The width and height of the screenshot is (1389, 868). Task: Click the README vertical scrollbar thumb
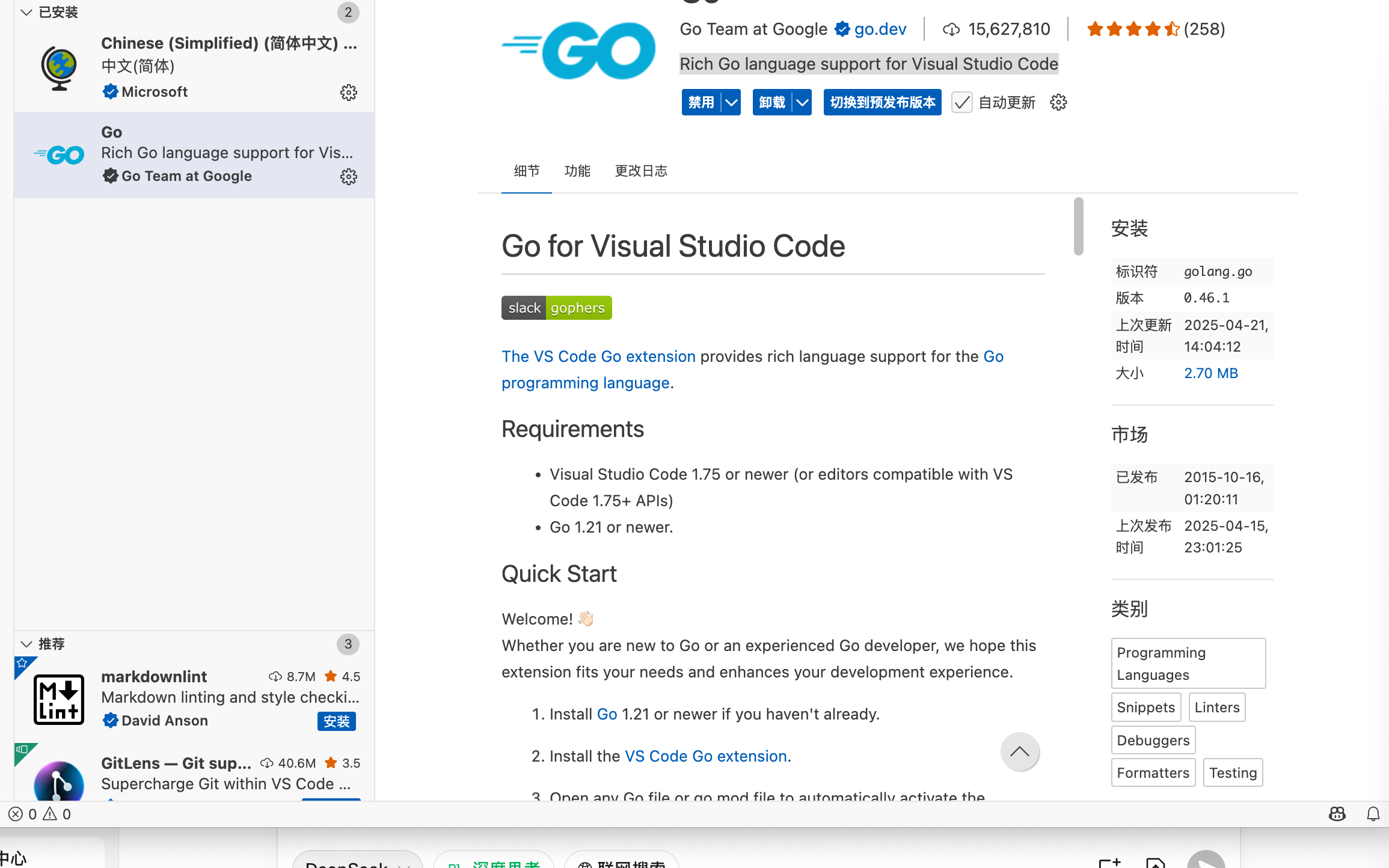(x=1079, y=226)
